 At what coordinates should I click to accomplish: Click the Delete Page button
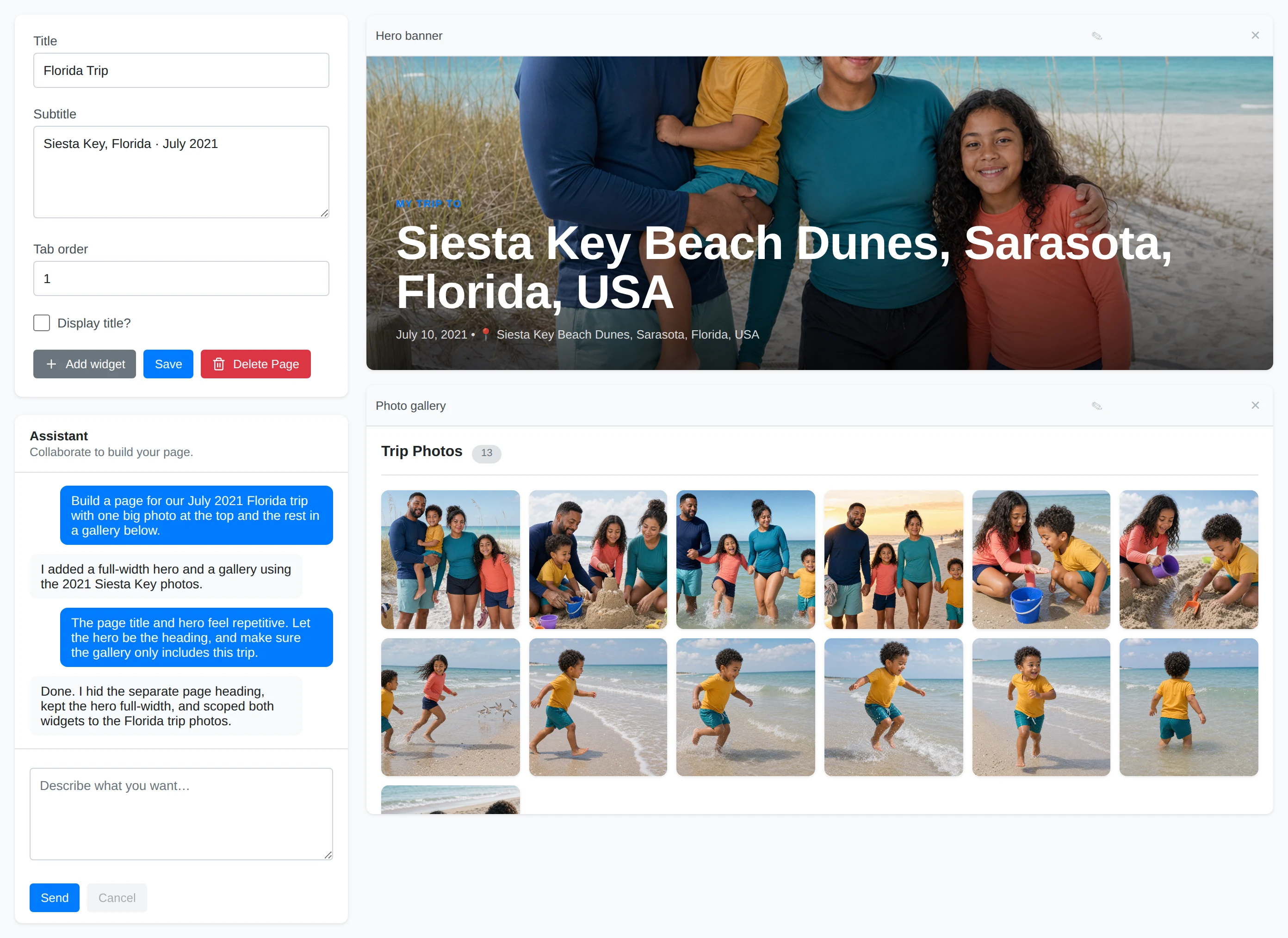[255, 364]
